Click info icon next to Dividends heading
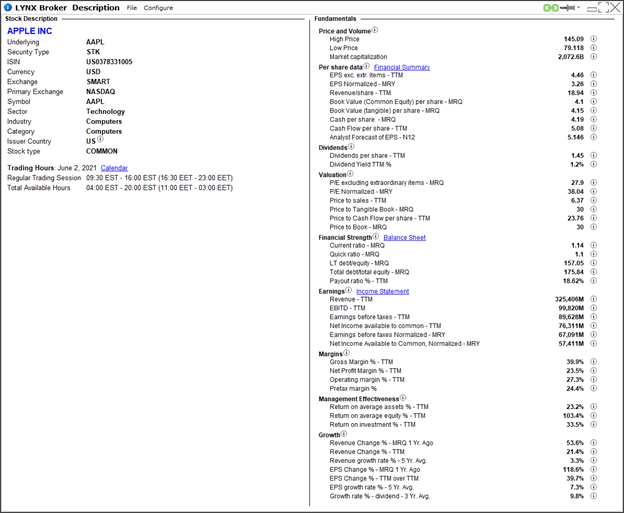Viewport: 624px width, 513px height. pos(351,146)
